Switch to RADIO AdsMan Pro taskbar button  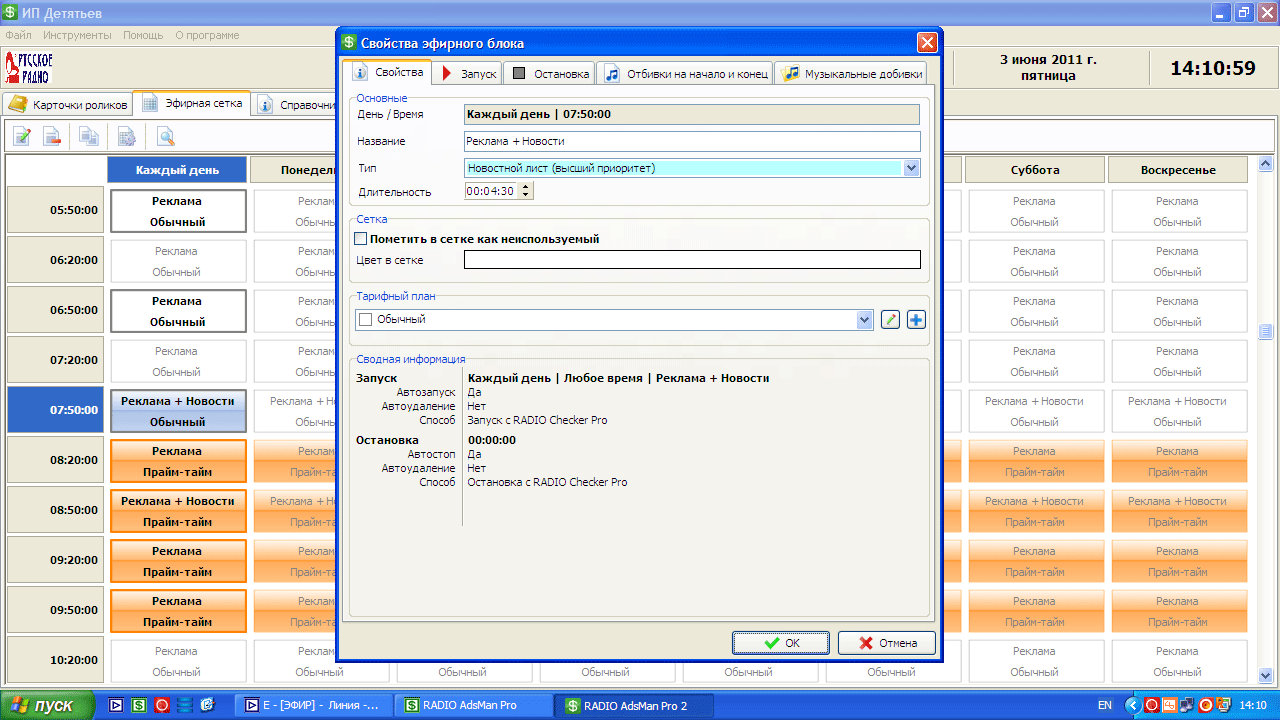(x=474, y=705)
